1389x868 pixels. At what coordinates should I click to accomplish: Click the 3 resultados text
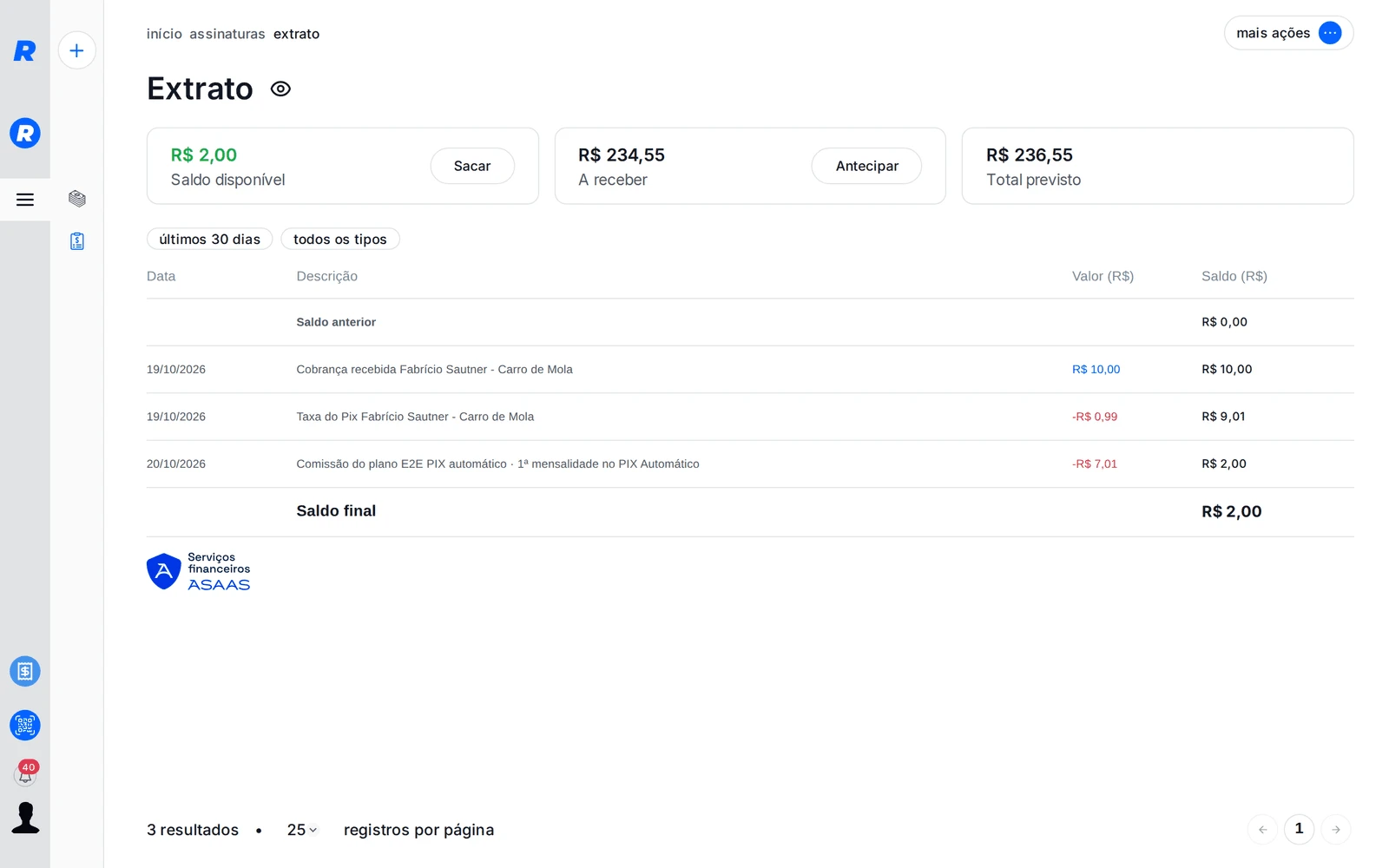tap(193, 830)
